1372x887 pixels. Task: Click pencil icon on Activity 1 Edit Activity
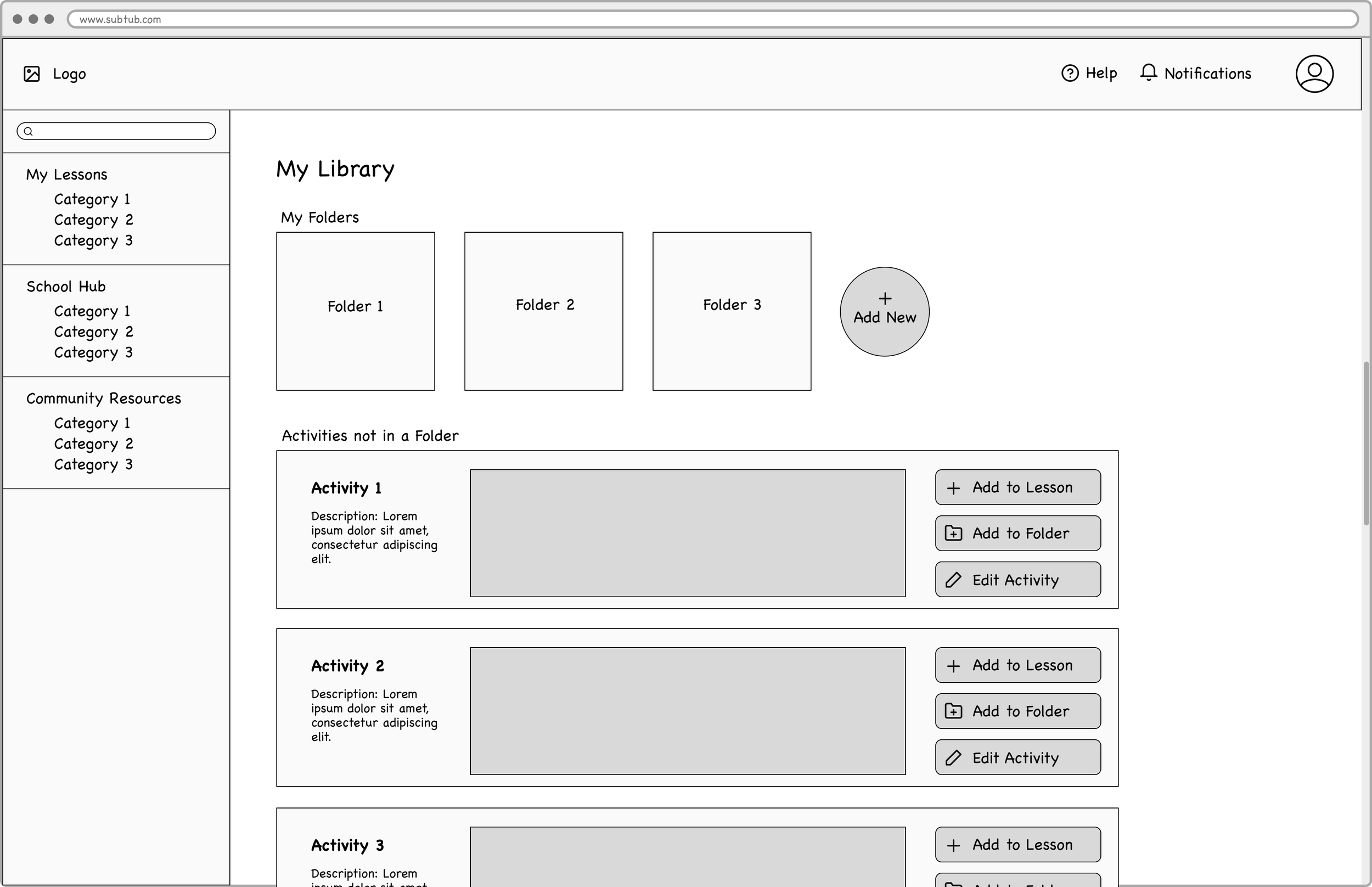[953, 580]
